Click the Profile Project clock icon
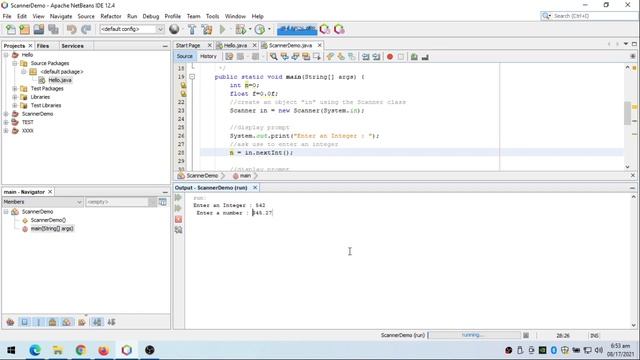The height and width of the screenshot is (360, 640). point(260,29)
